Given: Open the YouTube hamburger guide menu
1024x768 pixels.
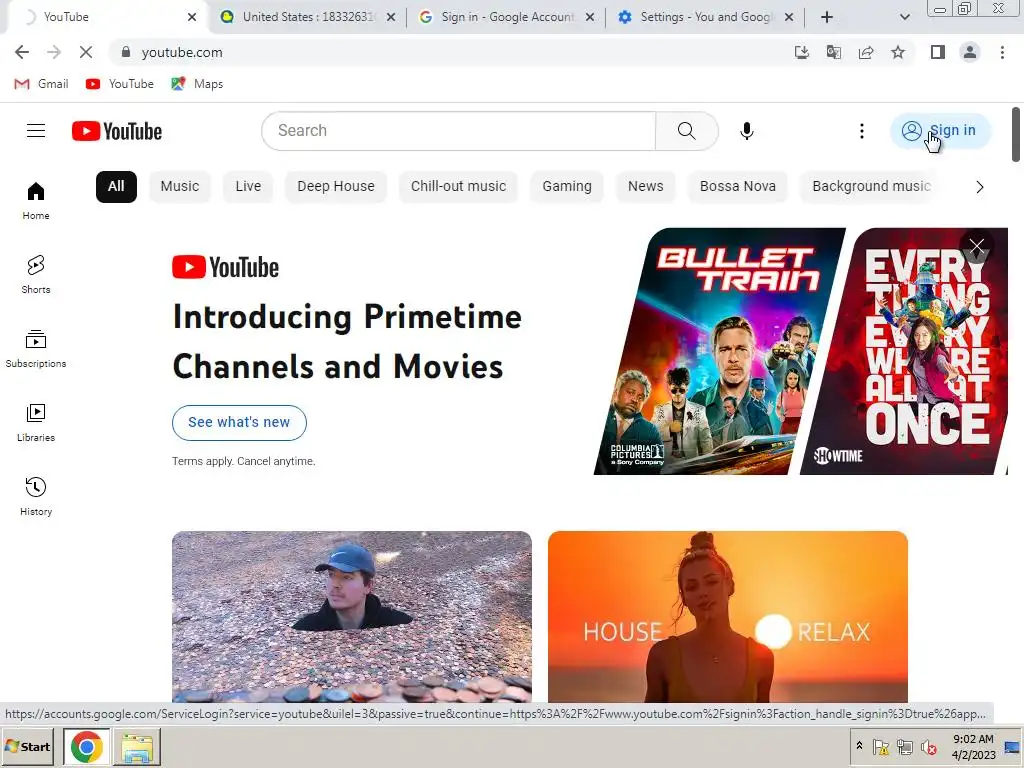Looking at the screenshot, I should tap(36, 131).
